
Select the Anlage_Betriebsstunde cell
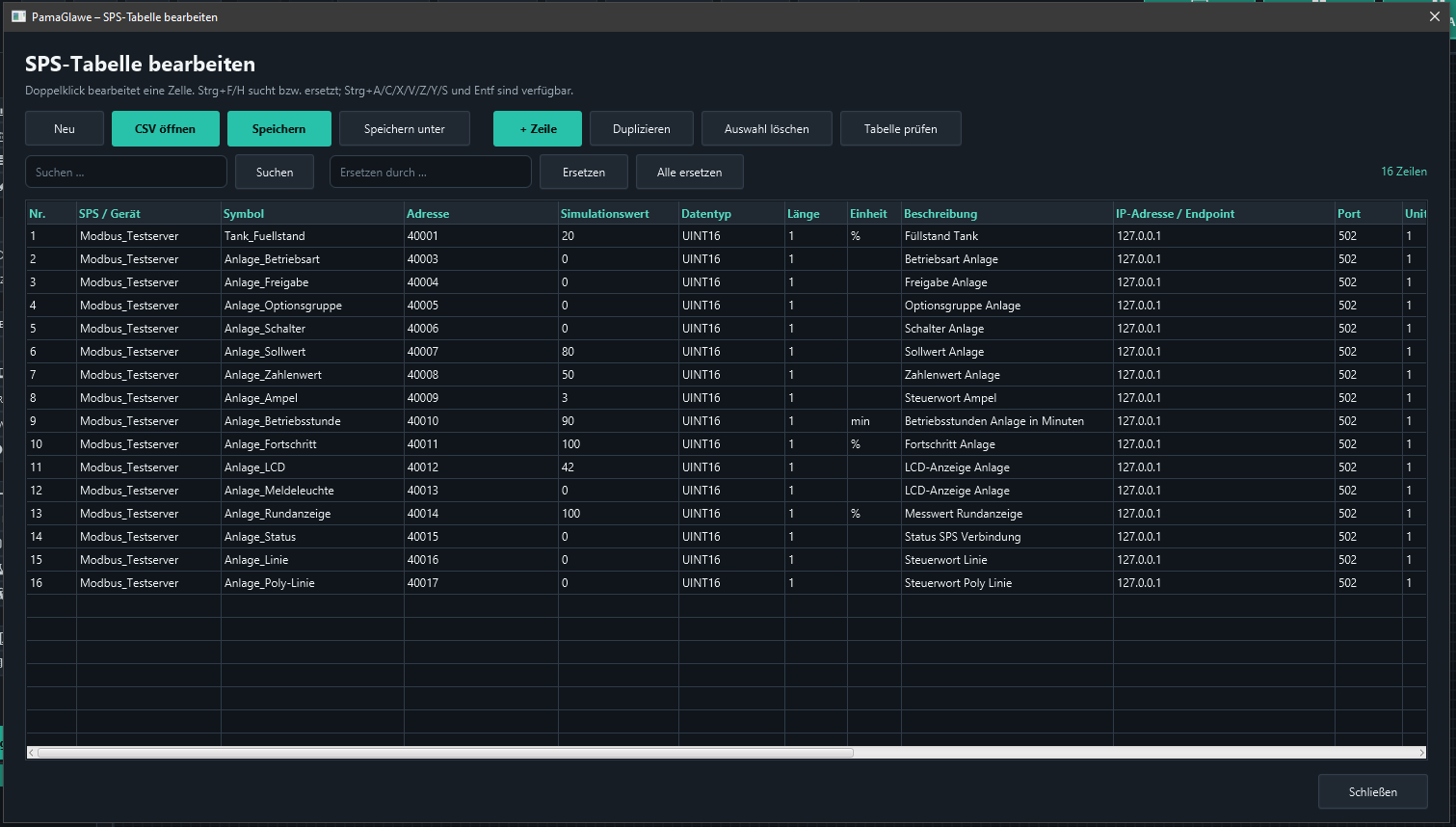[312, 421]
